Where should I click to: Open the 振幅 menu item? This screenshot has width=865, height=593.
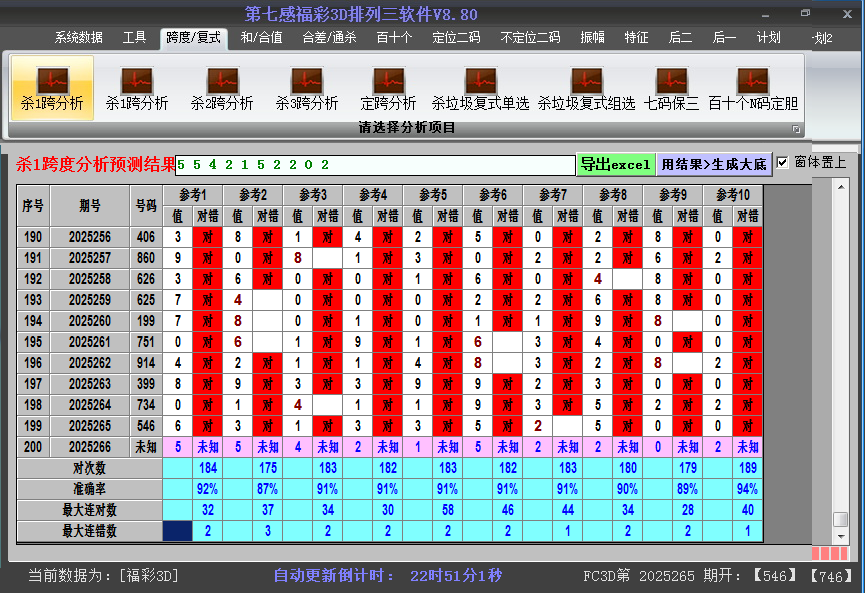coord(593,37)
